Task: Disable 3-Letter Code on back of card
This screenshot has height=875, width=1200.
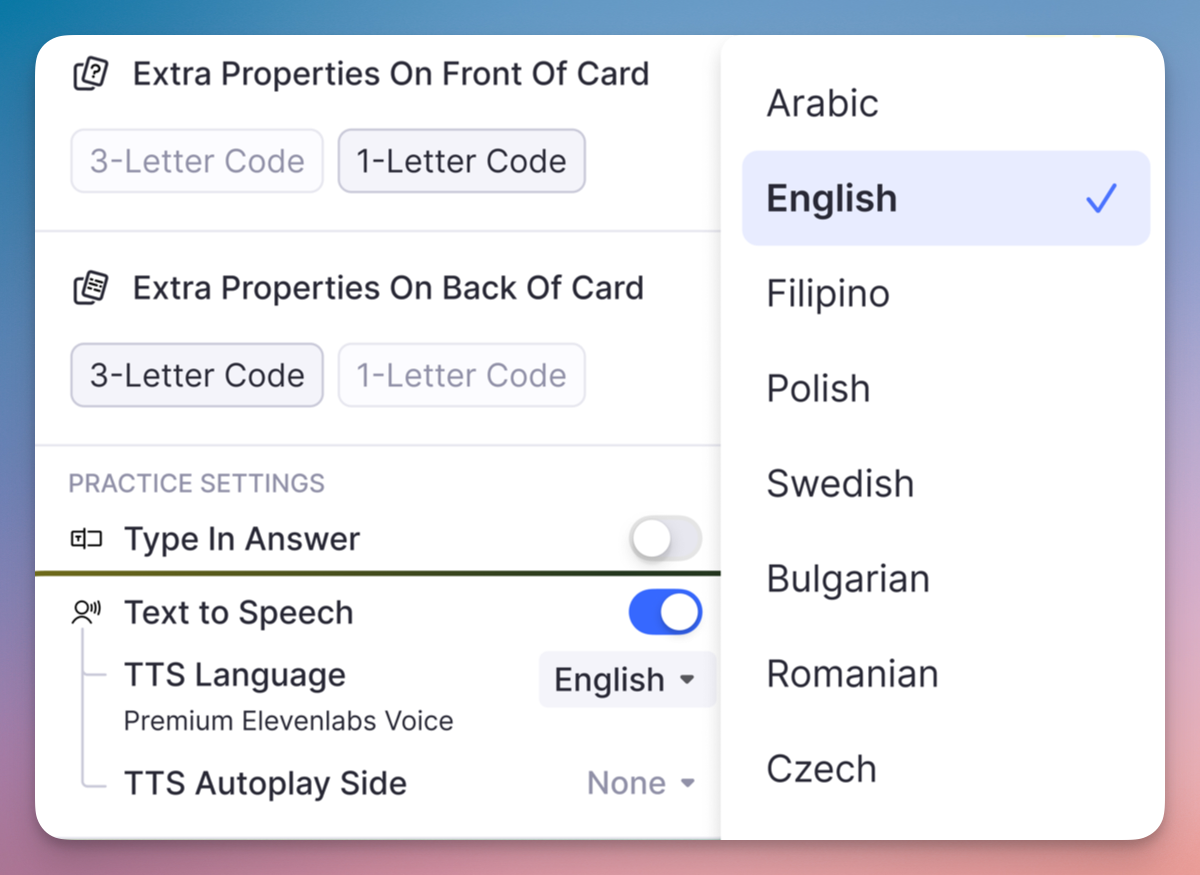Action: coord(197,375)
